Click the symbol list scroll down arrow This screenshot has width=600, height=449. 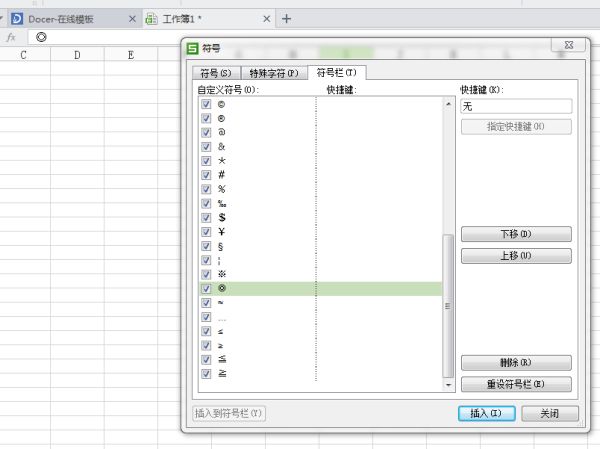point(448,385)
